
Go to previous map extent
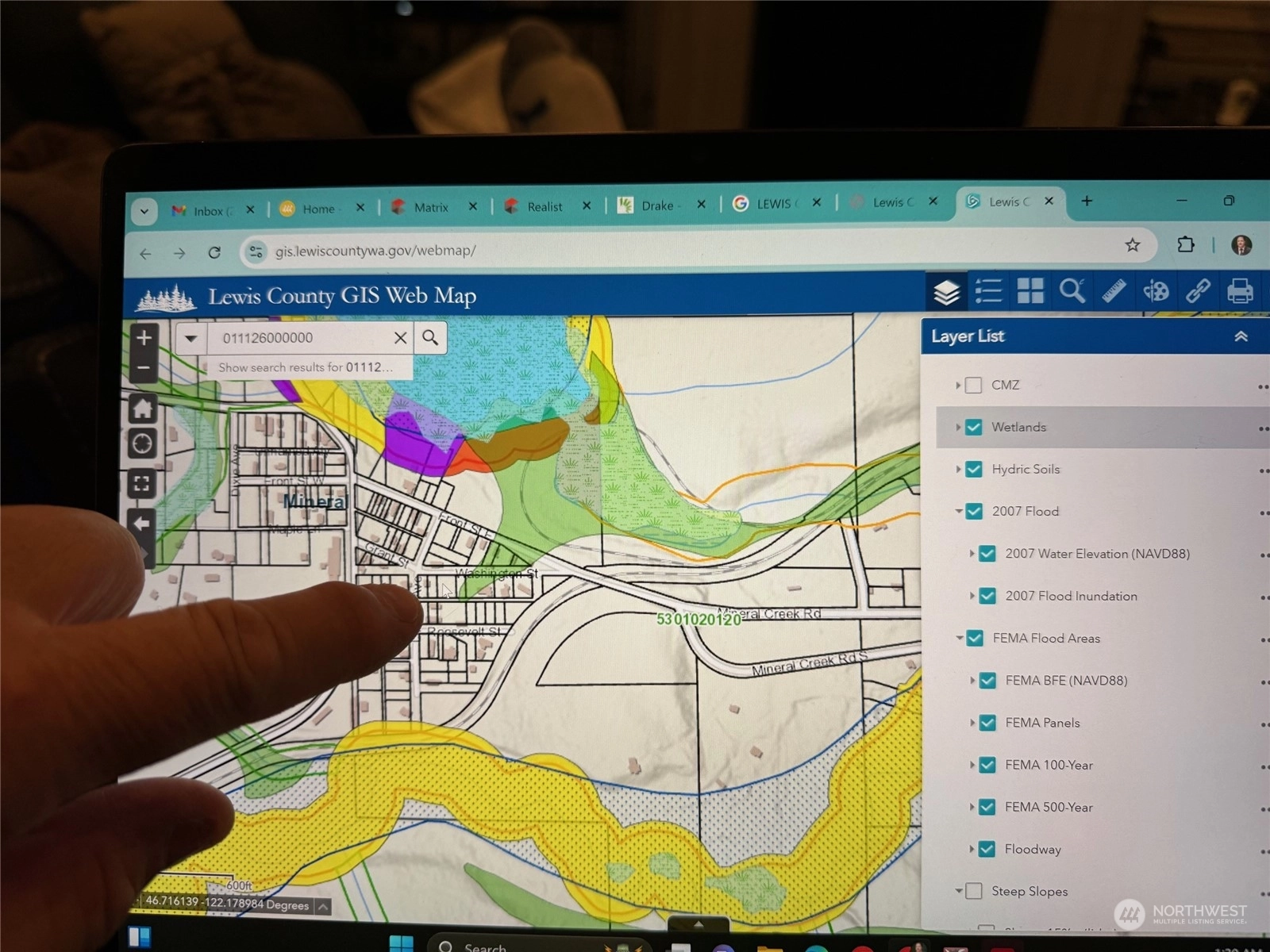pyautogui.click(x=142, y=524)
